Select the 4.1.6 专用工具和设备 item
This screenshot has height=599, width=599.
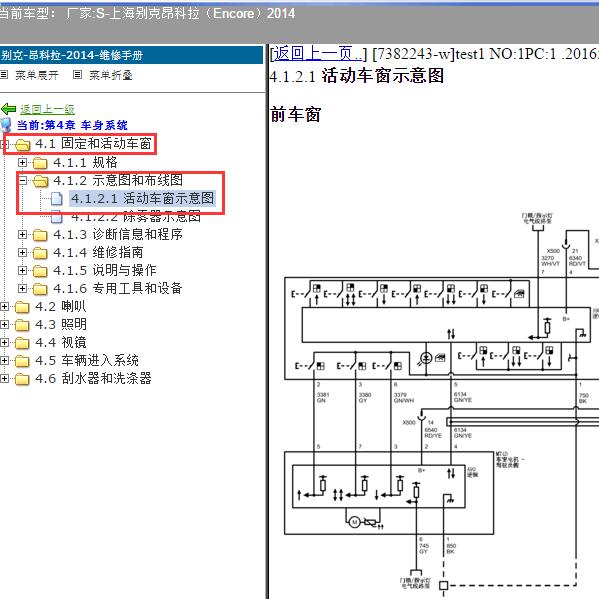118,288
